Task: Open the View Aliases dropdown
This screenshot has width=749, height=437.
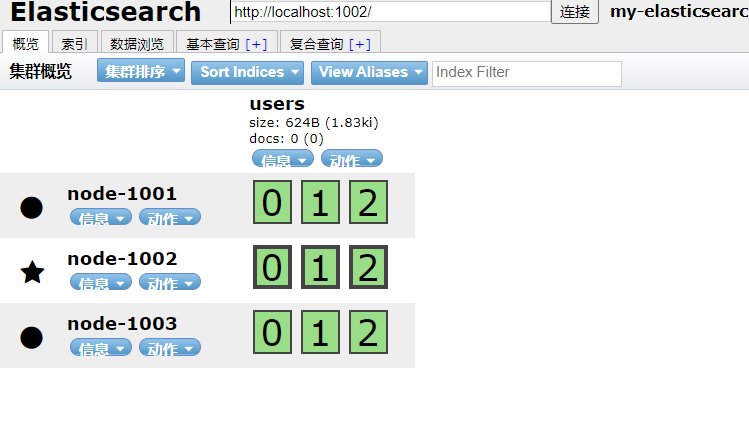Action: point(369,72)
